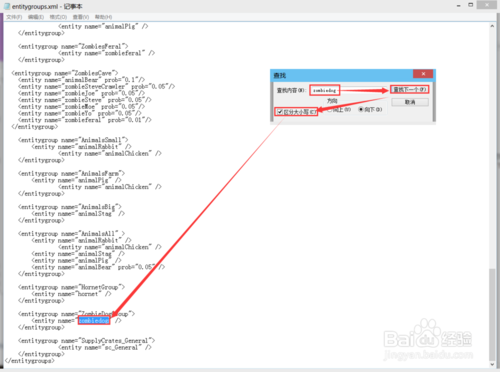Open the 查看(V) View menu
The height and width of the screenshot is (372, 500).
tap(81, 17)
